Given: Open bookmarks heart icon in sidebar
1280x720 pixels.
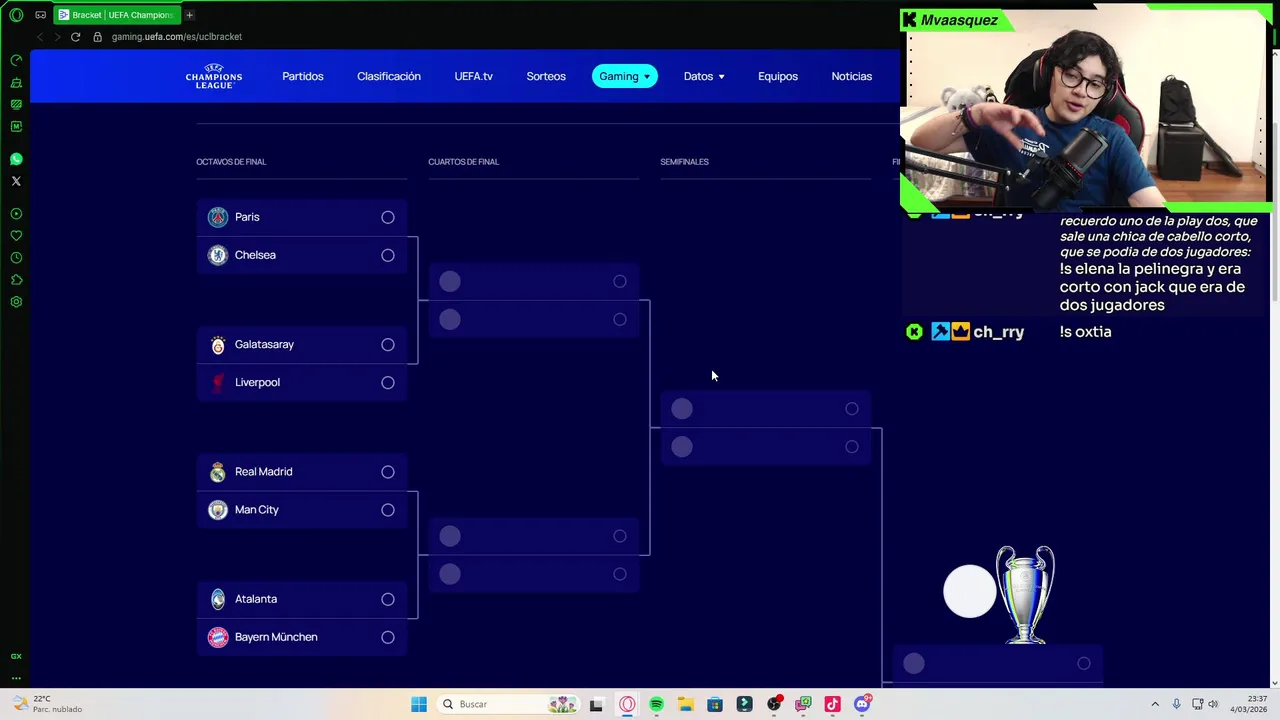Looking at the screenshot, I should 16,236.
